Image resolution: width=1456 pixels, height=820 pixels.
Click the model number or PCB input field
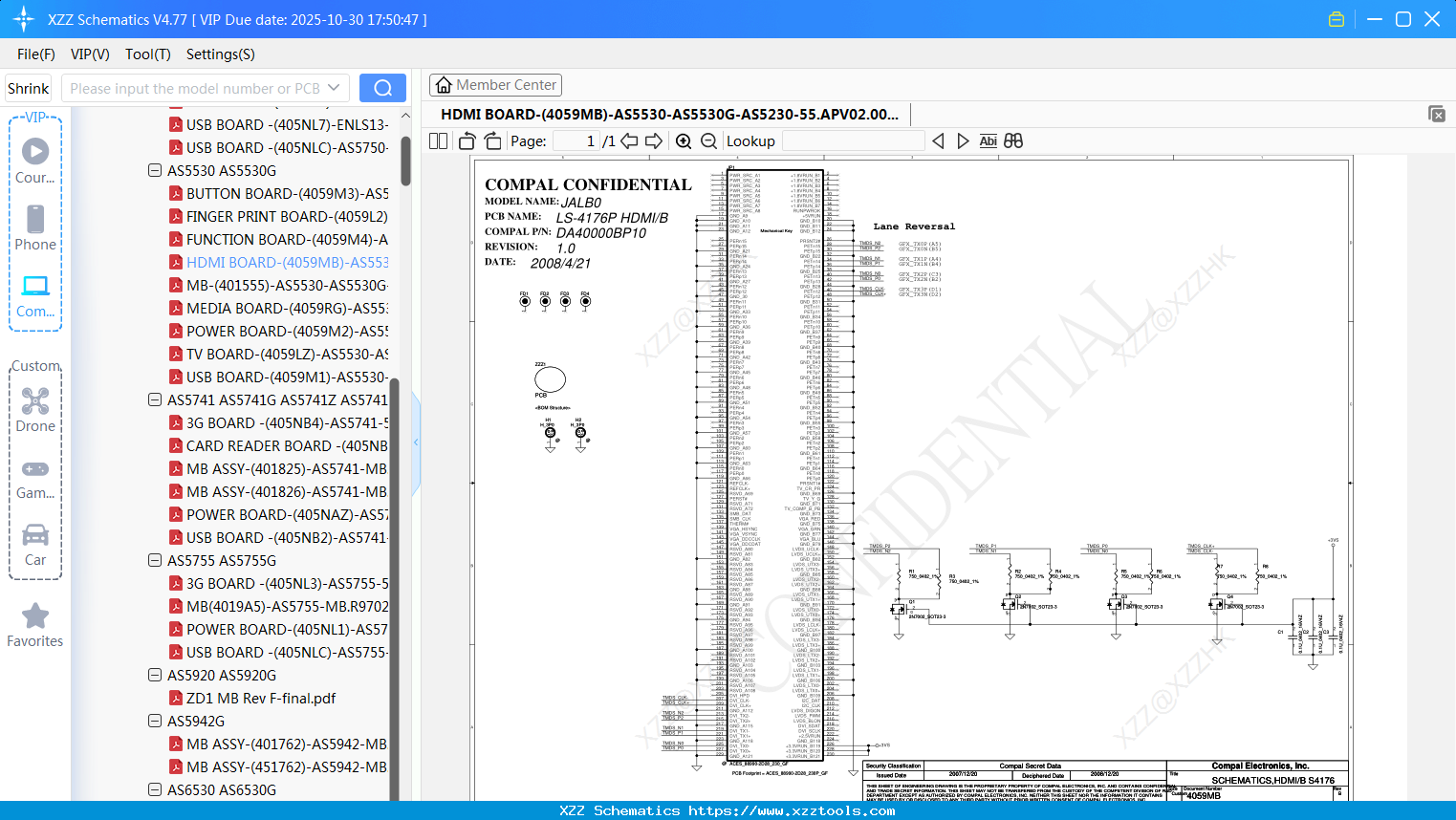click(194, 88)
